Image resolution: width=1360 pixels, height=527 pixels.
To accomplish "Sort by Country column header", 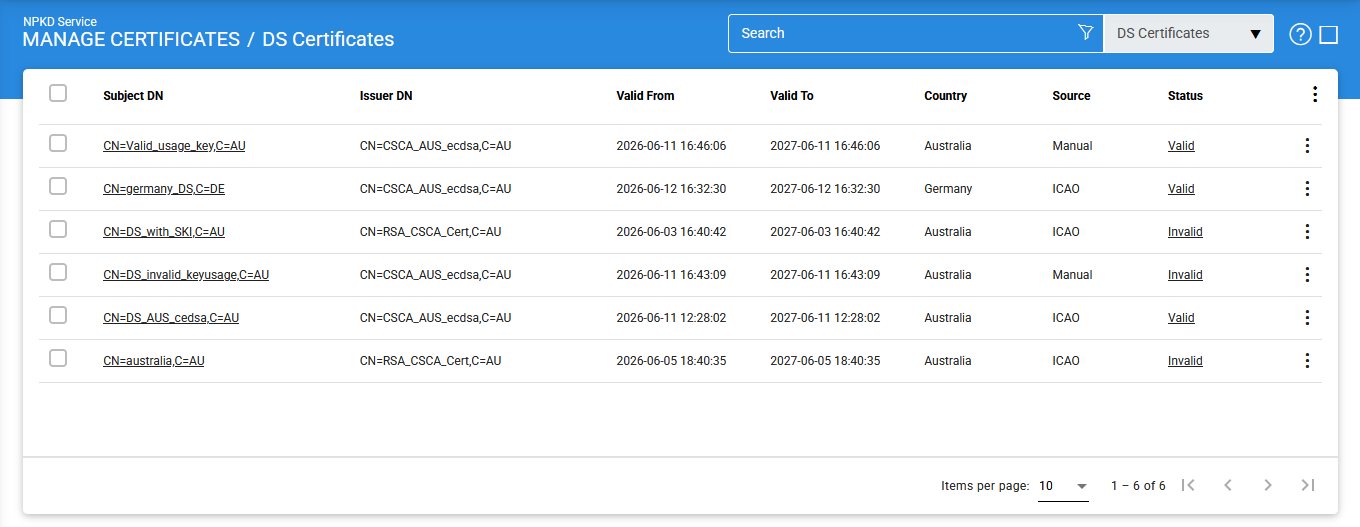I will click(x=946, y=96).
